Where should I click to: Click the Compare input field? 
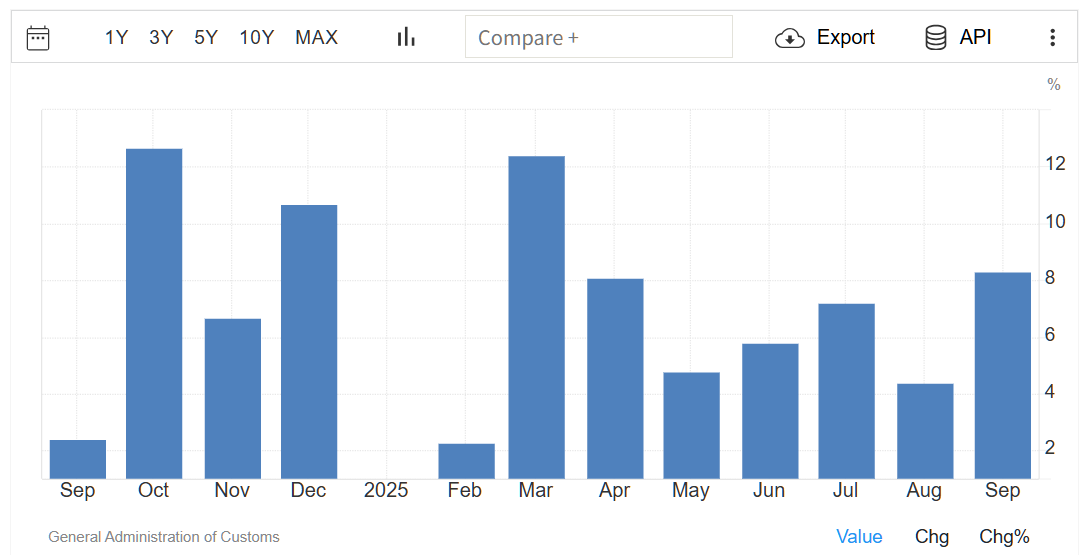pyautogui.click(x=598, y=37)
